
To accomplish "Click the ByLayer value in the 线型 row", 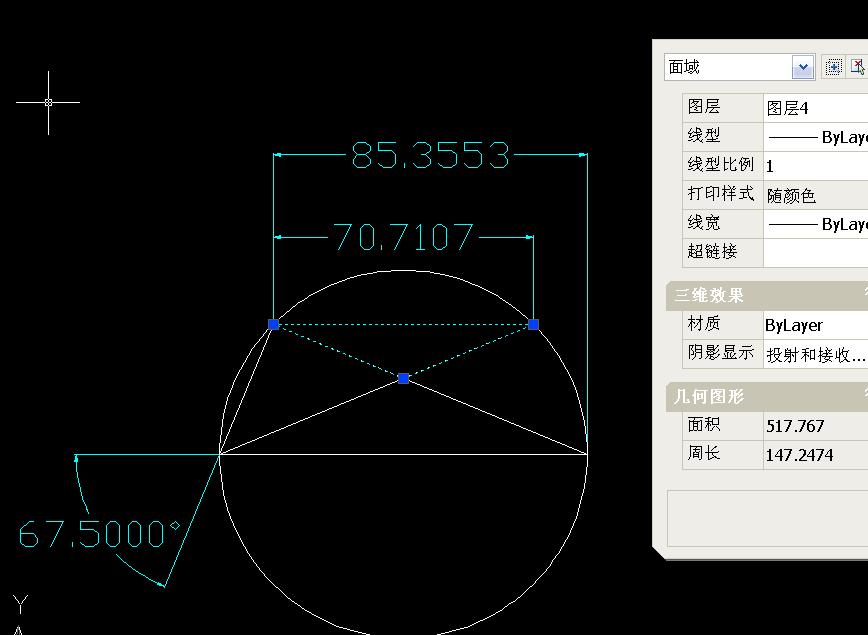I will coord(815,136).
